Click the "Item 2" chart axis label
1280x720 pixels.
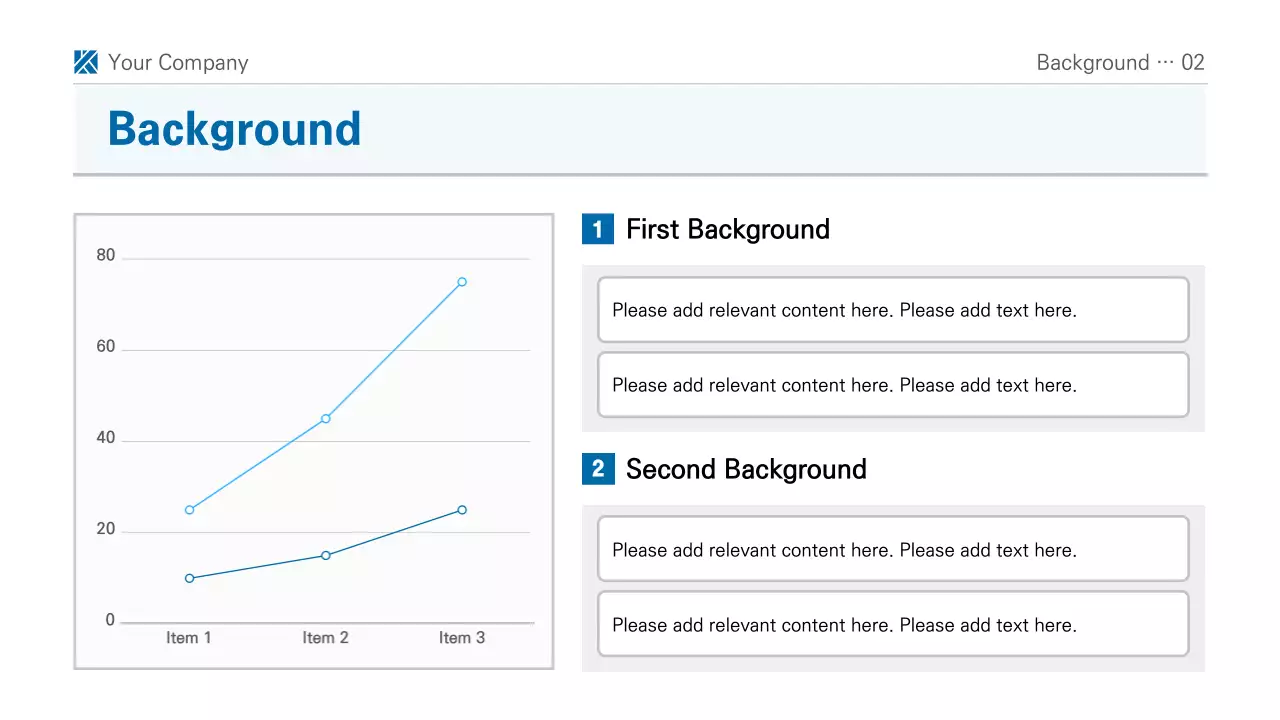(326, 638)
